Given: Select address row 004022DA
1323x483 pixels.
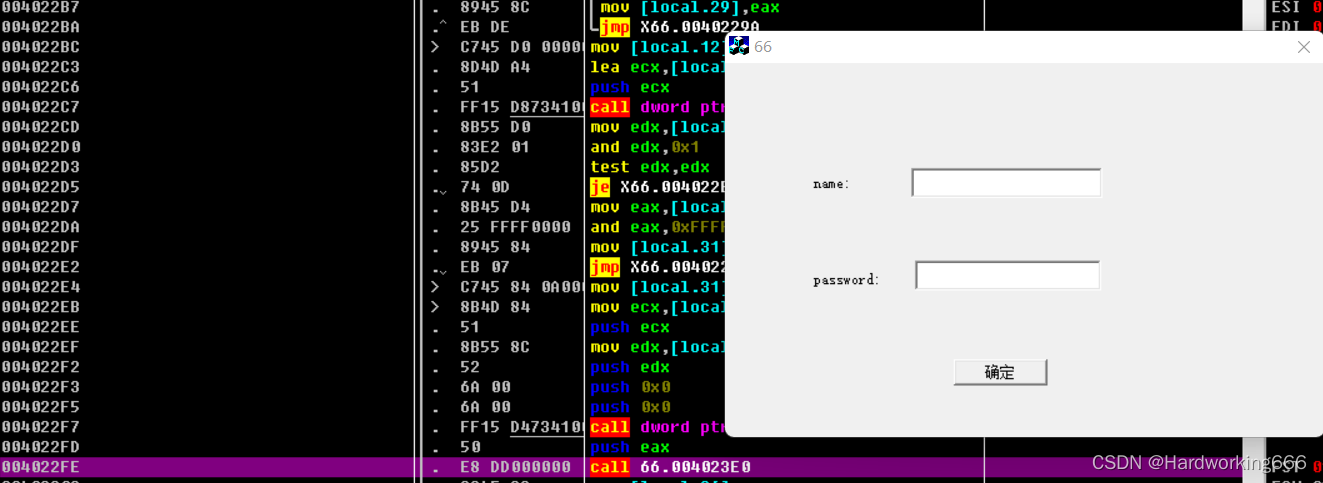Looking at the screenshot, I should (41, 227).
